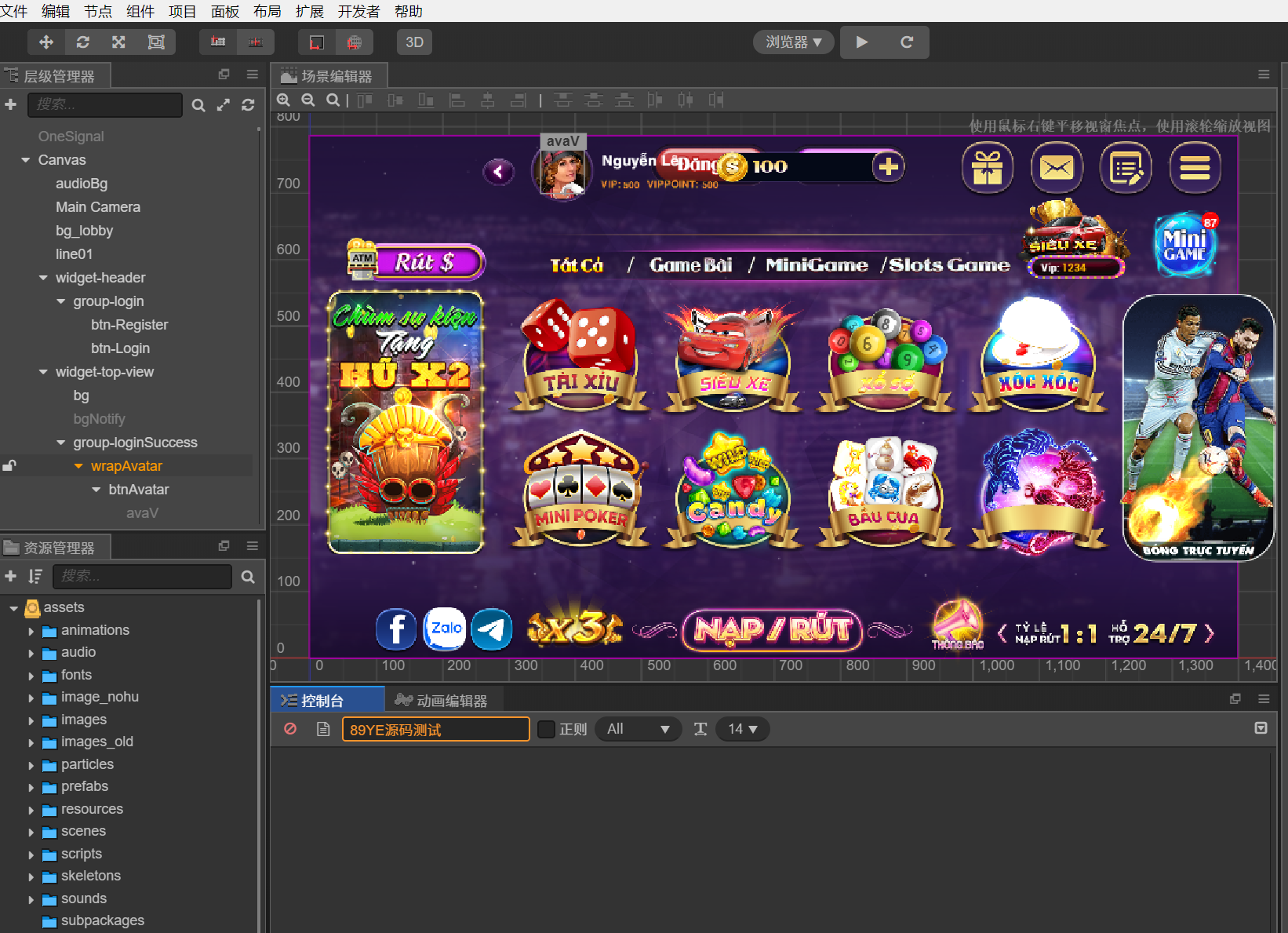The image size is (1288, 933).
Task: Clear the console log output
Action: point(290,729)
